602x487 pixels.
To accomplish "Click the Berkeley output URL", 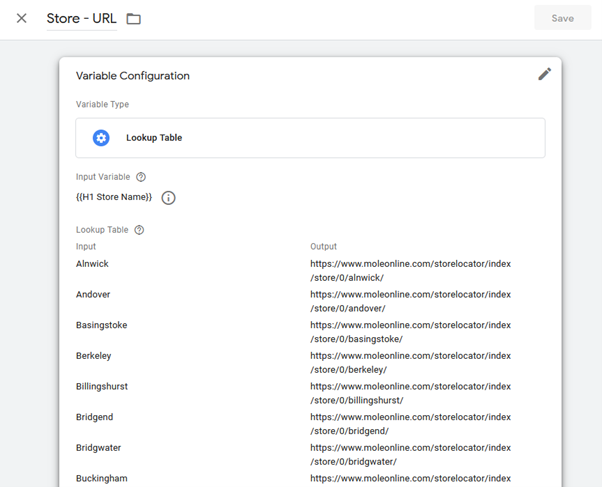I will 410,362.
